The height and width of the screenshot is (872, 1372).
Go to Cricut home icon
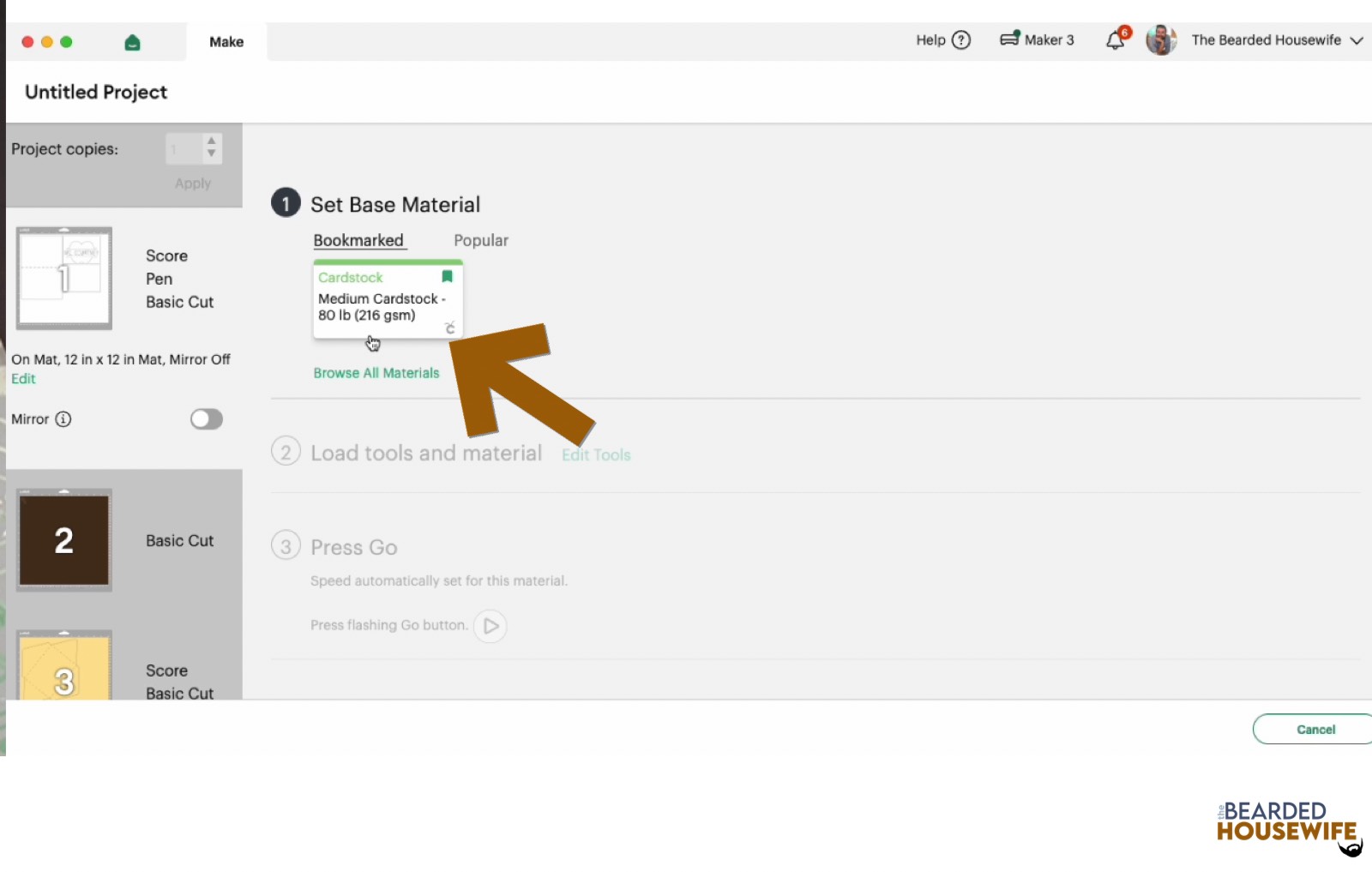[x=132, y=42]
